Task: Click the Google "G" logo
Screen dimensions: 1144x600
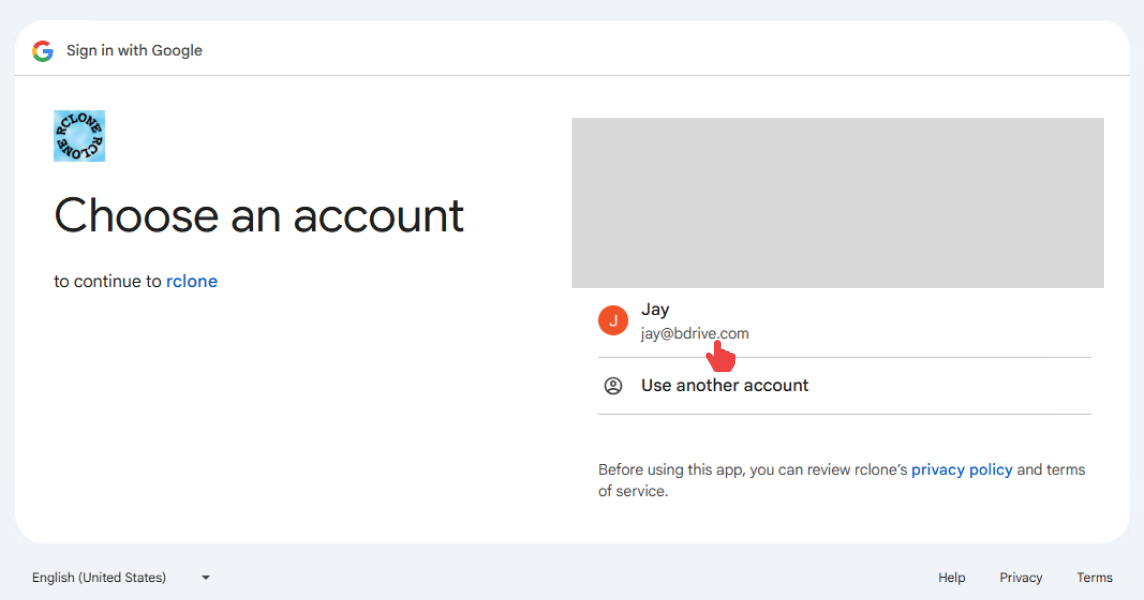Action: (41, 50)
